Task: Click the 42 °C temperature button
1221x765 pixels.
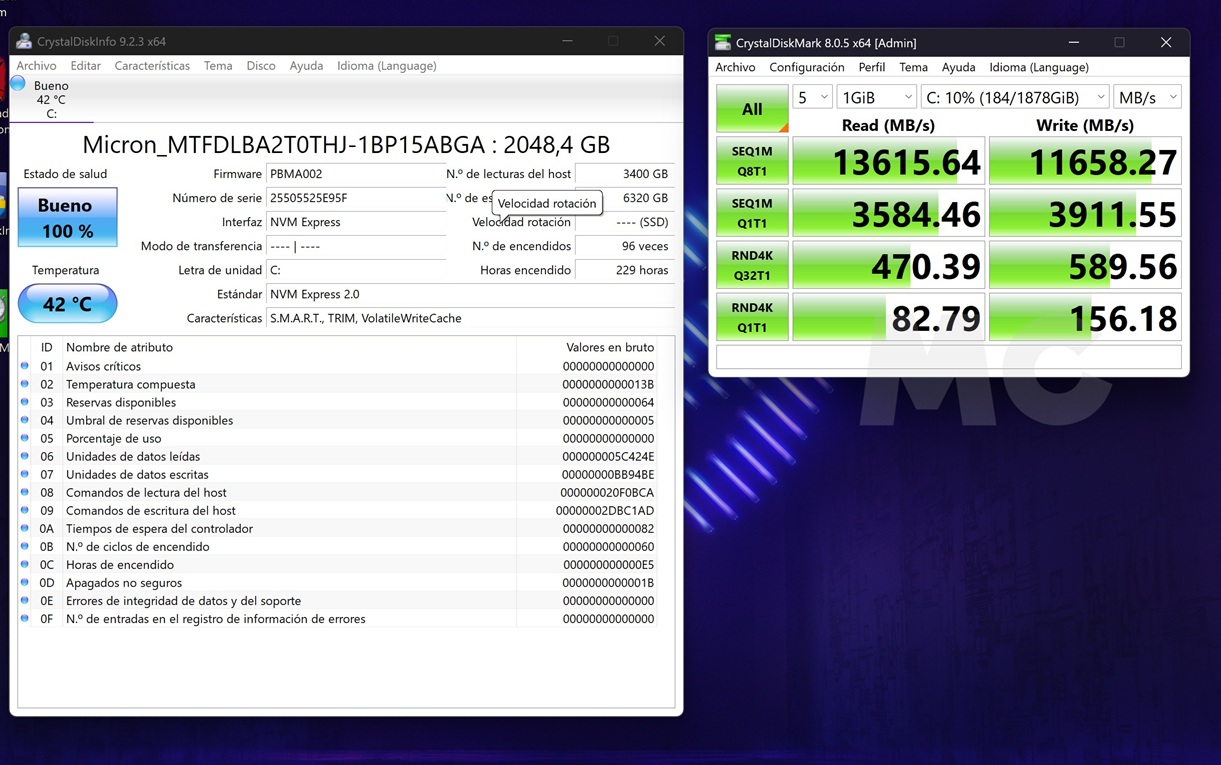Action: tap(67, 303)
